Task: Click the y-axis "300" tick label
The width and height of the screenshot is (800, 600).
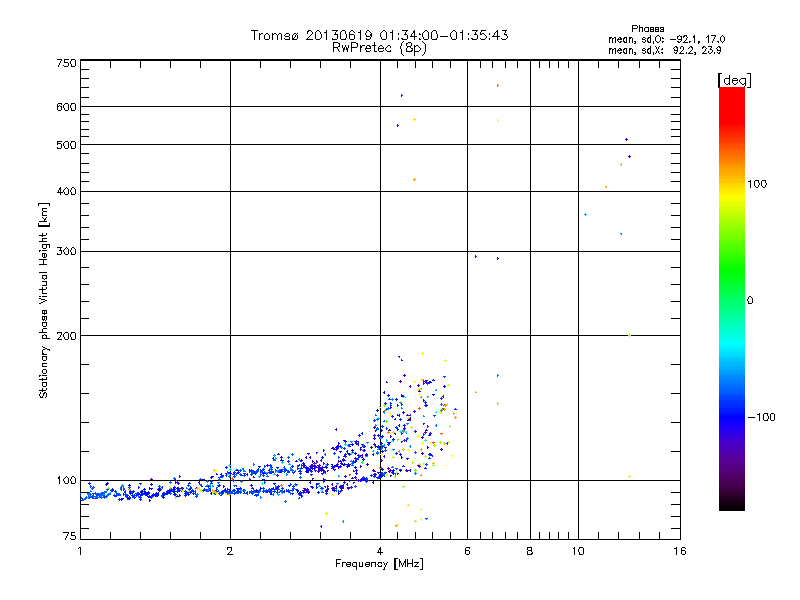Action: pyautogui.click(x=66, y=252)
